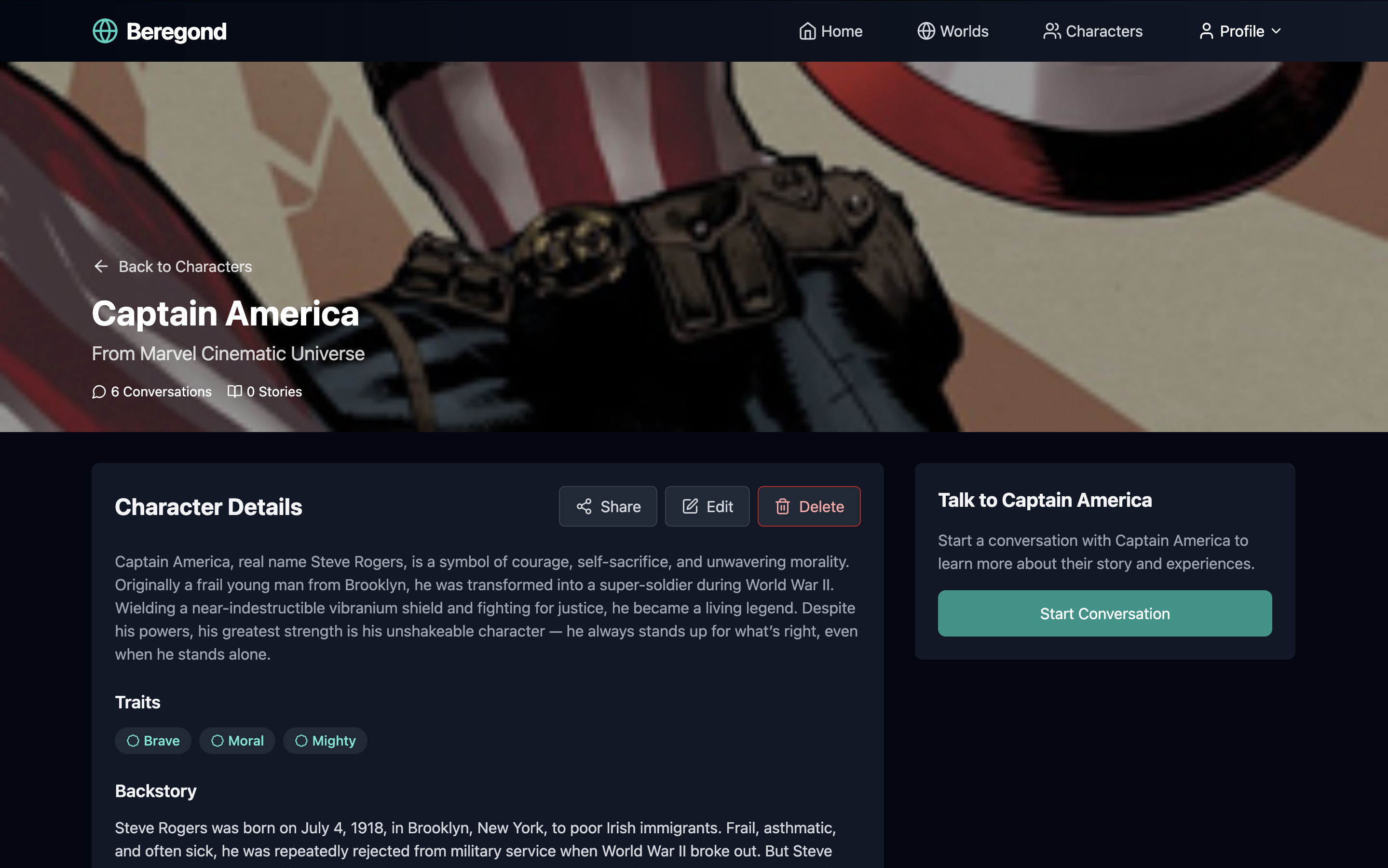Viewport: 1388px width, 868px height.
Task: Click the Worlds globe icon
Action: click(x=926, y=31)
